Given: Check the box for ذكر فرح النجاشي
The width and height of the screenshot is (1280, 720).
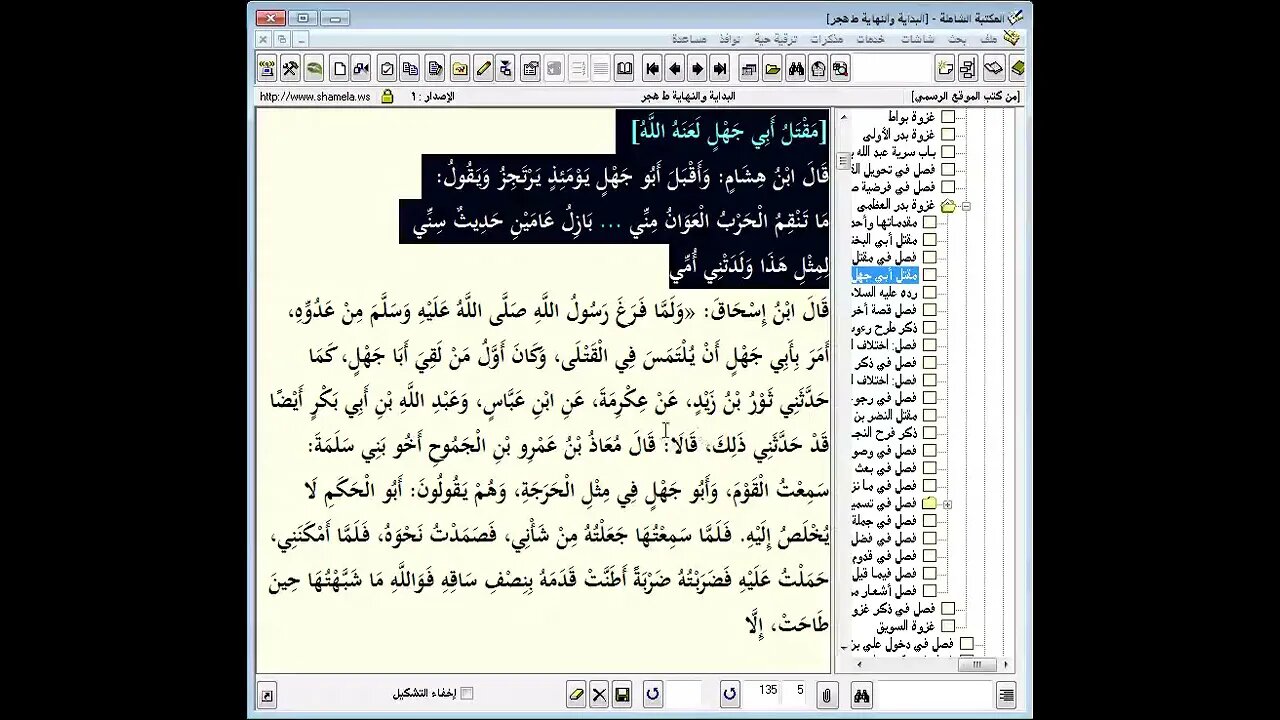Looking at the screenshot, I should pos(929,433).
